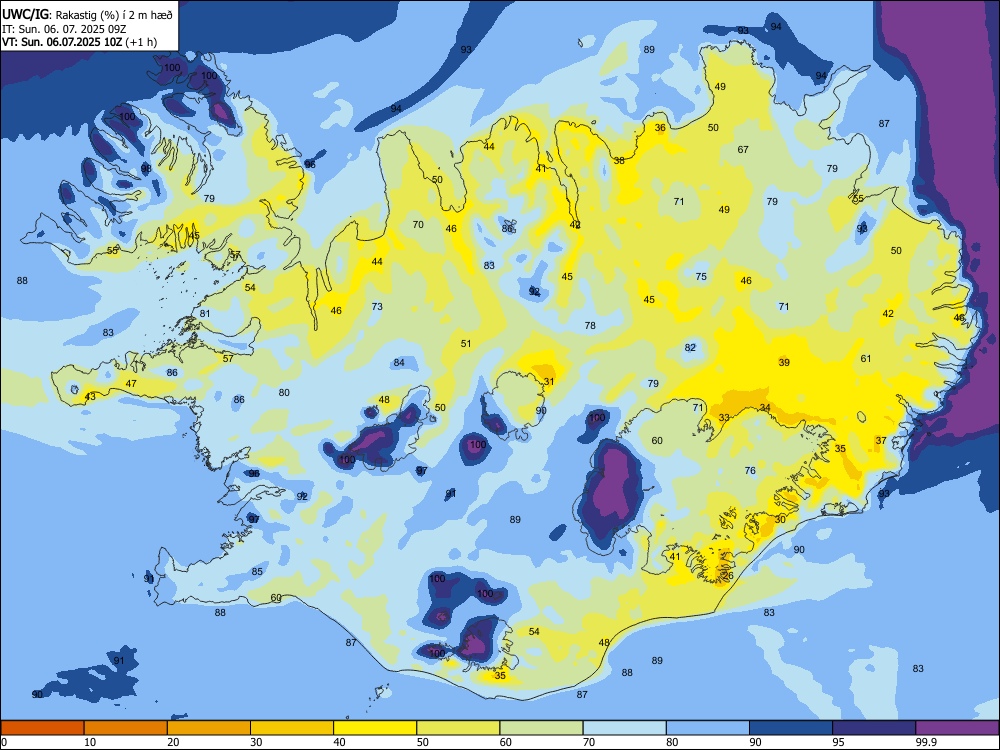Select the medium blue 80–90 legend swatch
The height and width of the screenshot is (750, 1000).
(x=707, y=728)
